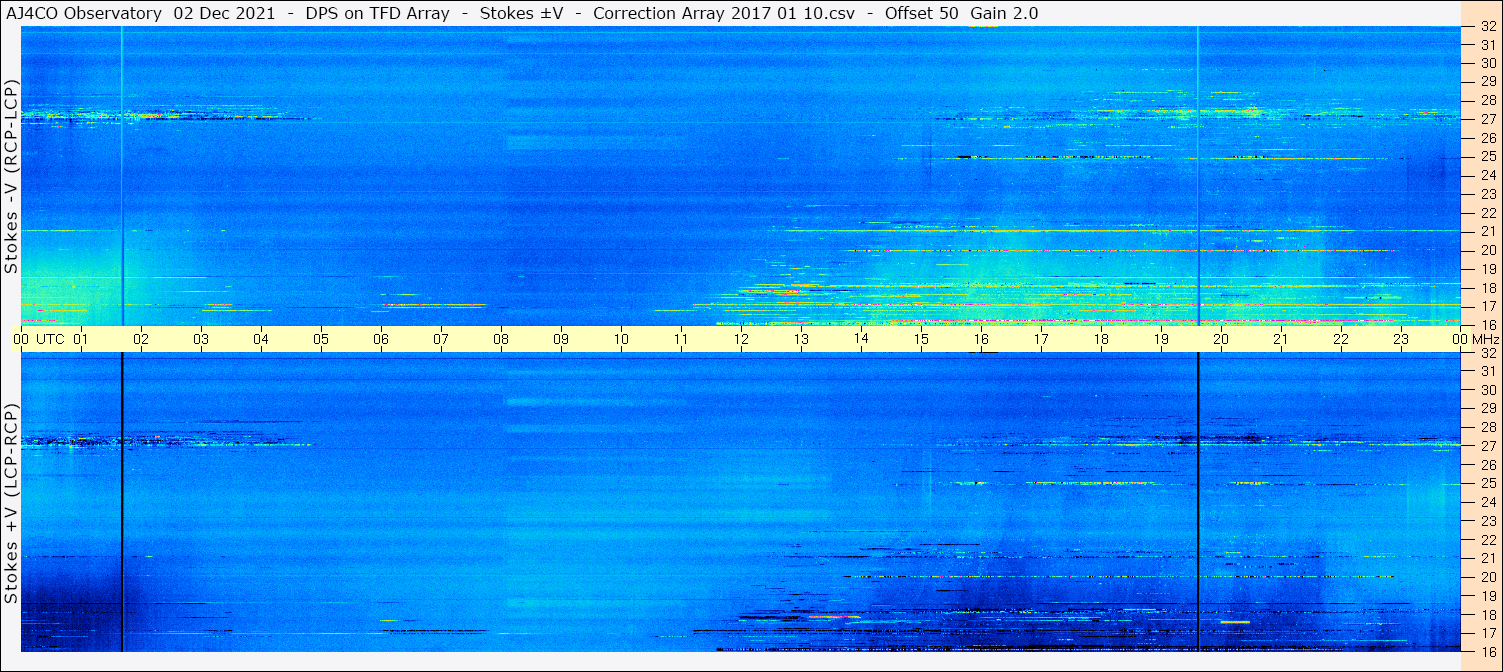Image resolution: width=1503 pixels, height=672 pixels.
Task: Click the "27" MHz tick, upper panel
Action: point(1487,118)
